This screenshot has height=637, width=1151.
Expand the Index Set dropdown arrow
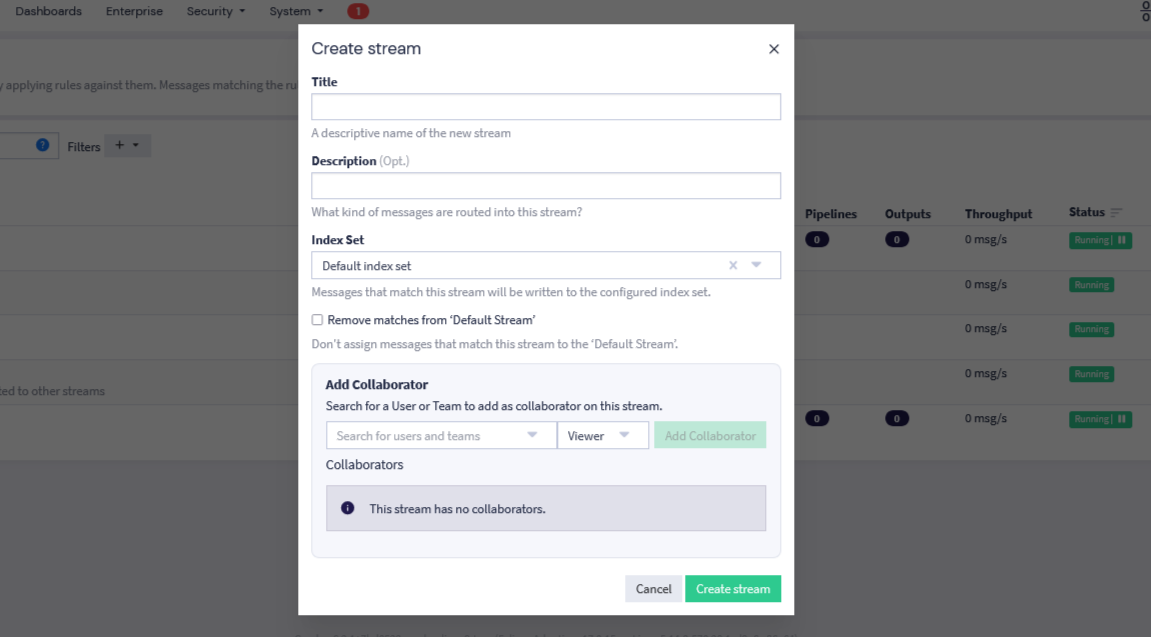coord(757,265)
